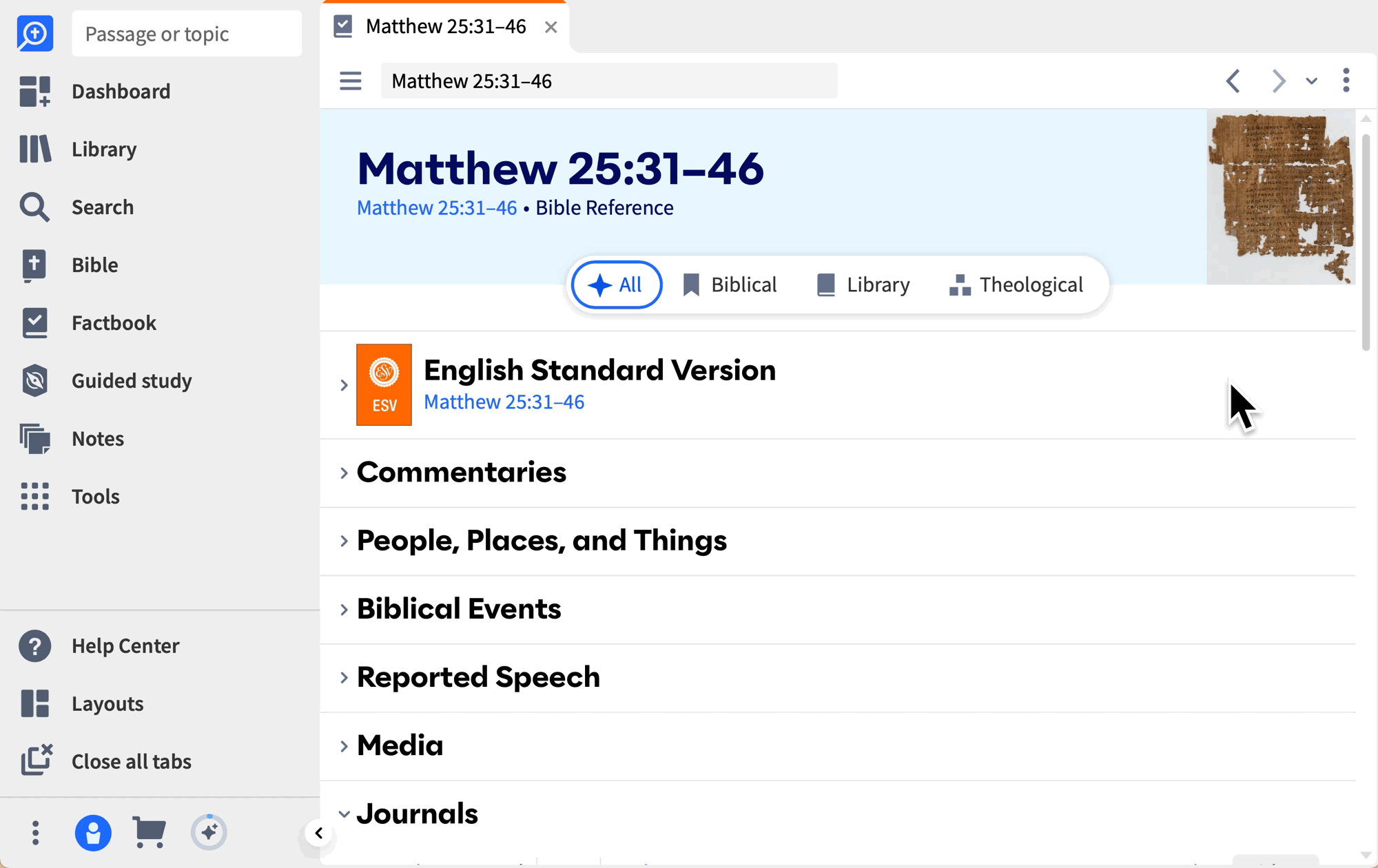
Task: Click the Help Center label
Action: coord(125,646)
